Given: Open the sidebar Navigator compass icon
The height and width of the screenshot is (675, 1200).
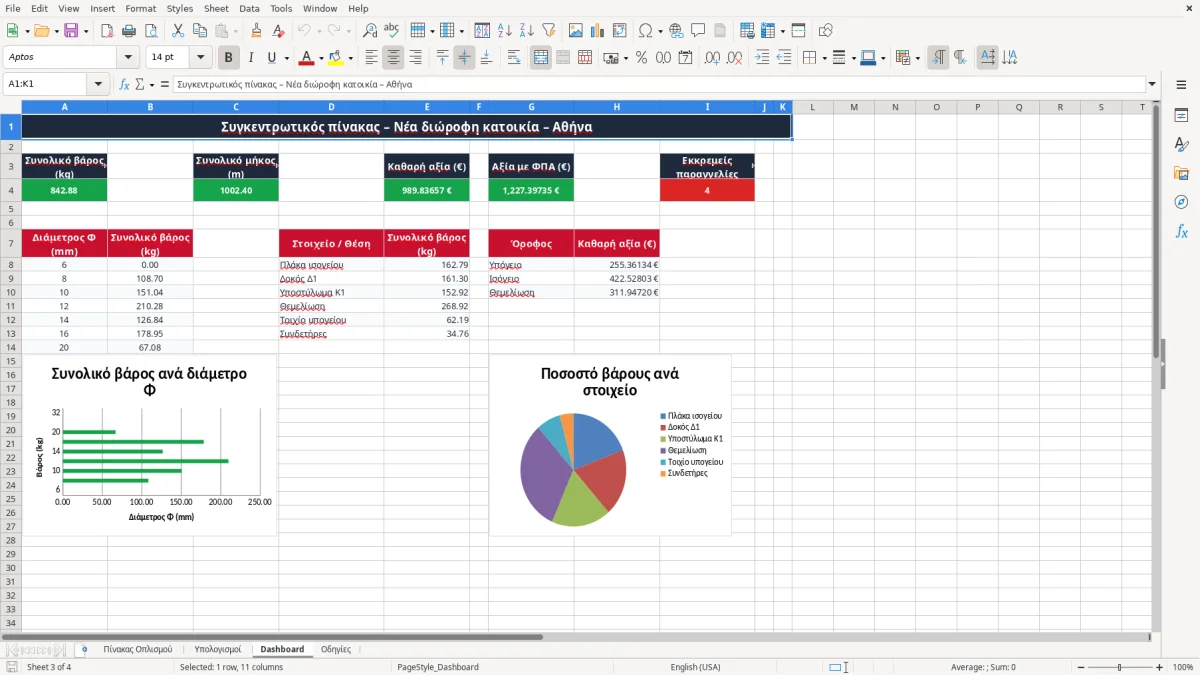Looking at the screenshot, I should pyautogui.click(x=1181, y=202).
